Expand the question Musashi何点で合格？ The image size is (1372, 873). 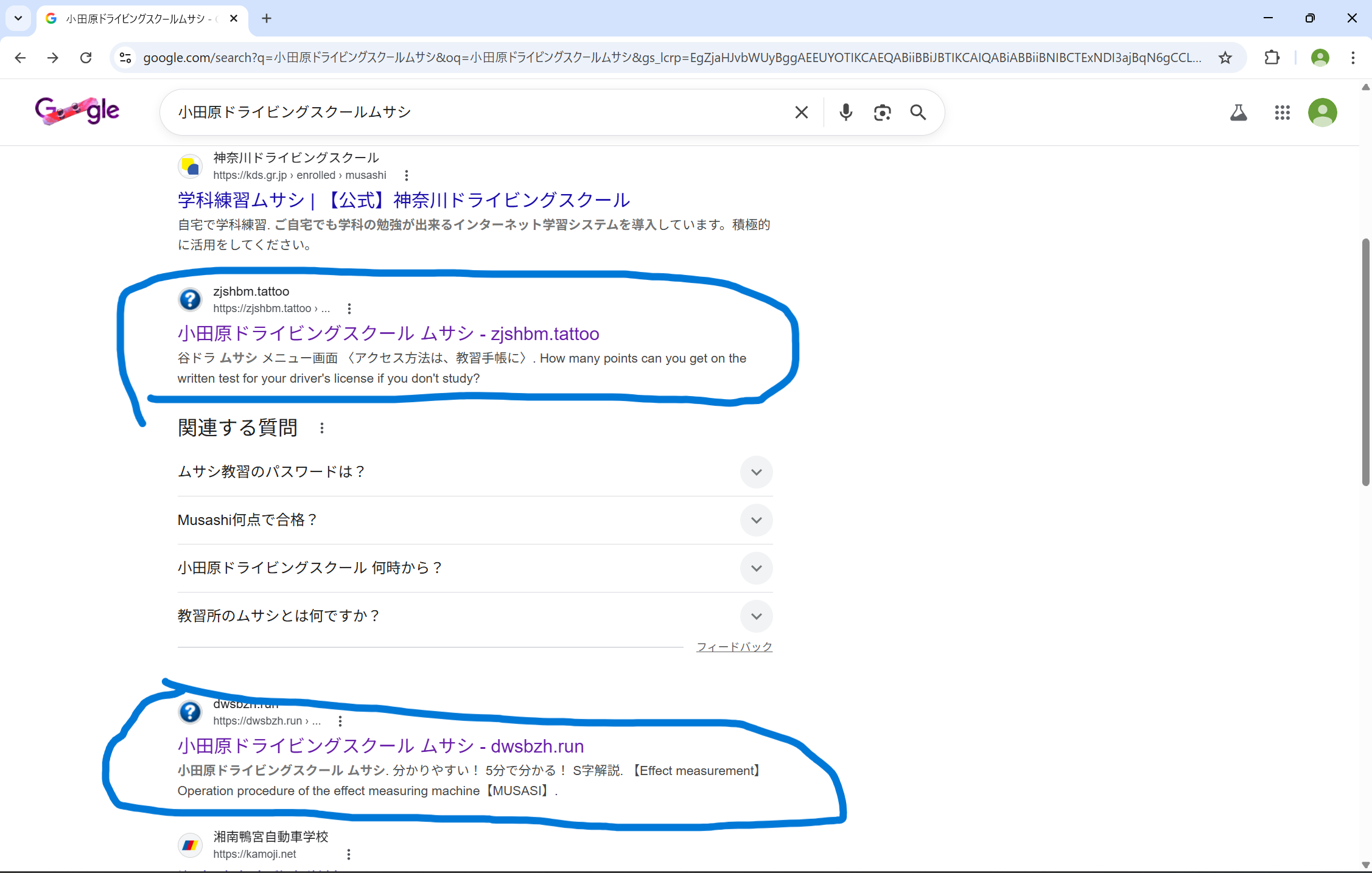[x=756, y=520]
